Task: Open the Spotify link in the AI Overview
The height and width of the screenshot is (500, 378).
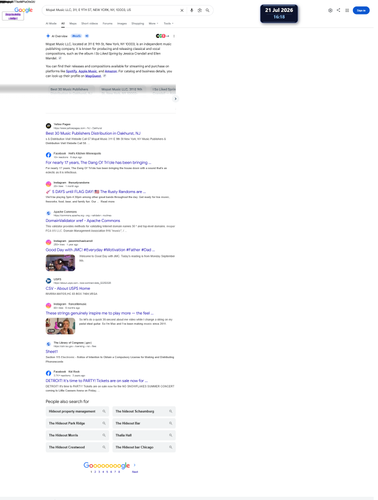Action: click(71, 71)
